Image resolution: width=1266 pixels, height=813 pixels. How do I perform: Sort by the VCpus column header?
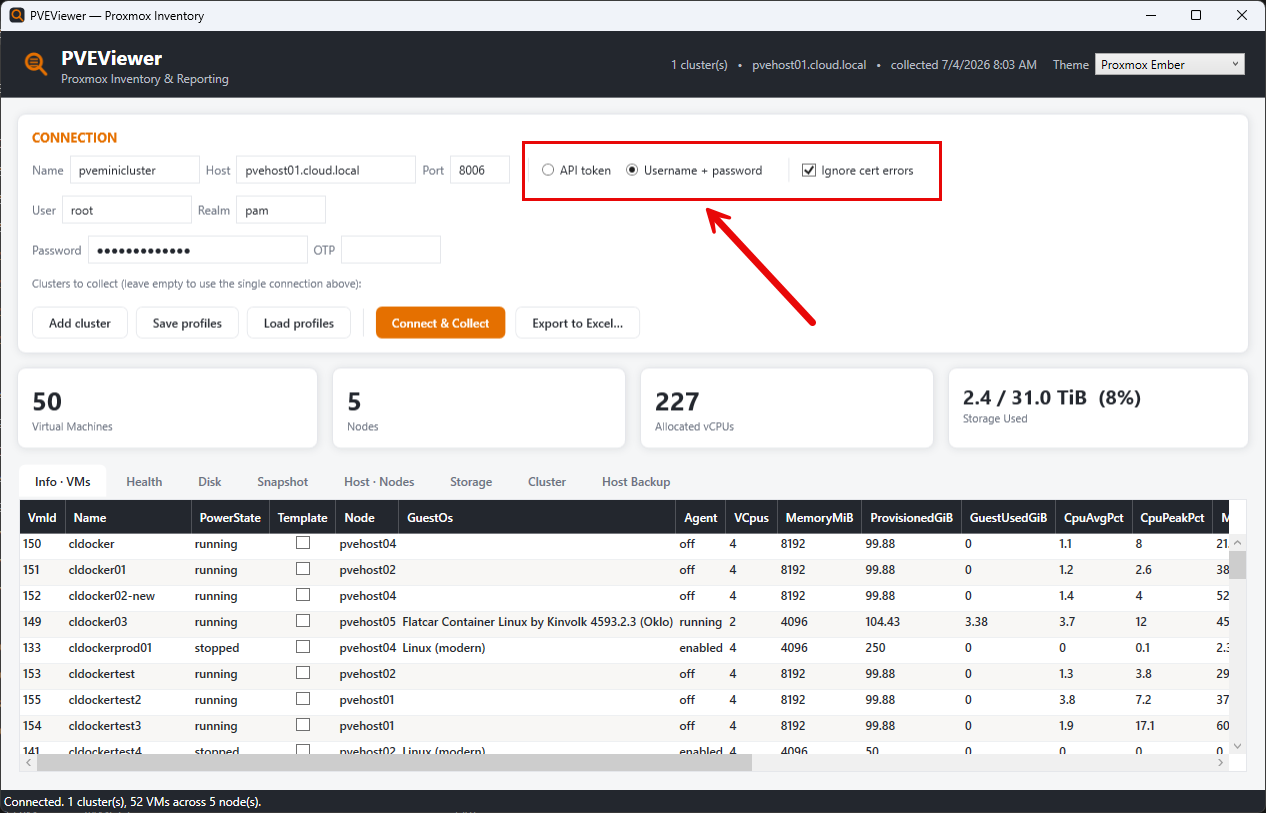pos(751,517)
